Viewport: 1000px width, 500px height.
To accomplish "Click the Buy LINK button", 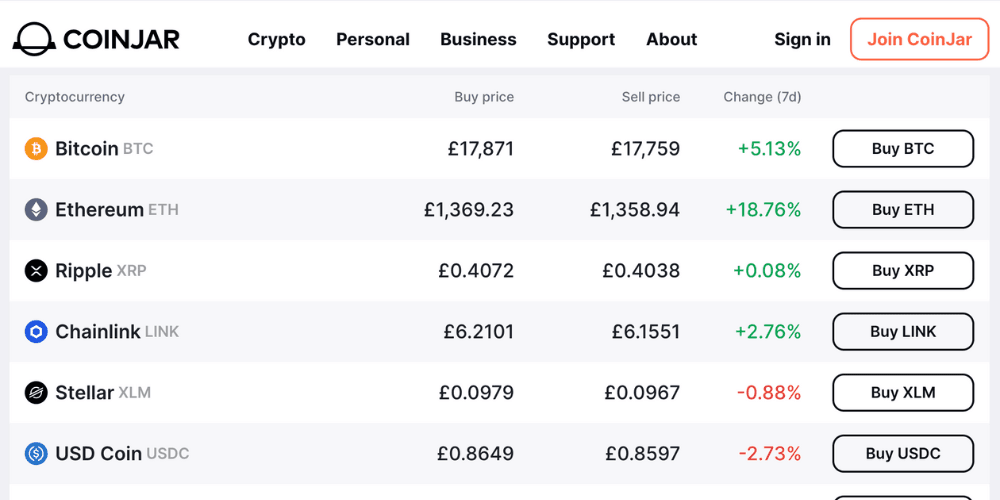I will [x=903, y=332].
